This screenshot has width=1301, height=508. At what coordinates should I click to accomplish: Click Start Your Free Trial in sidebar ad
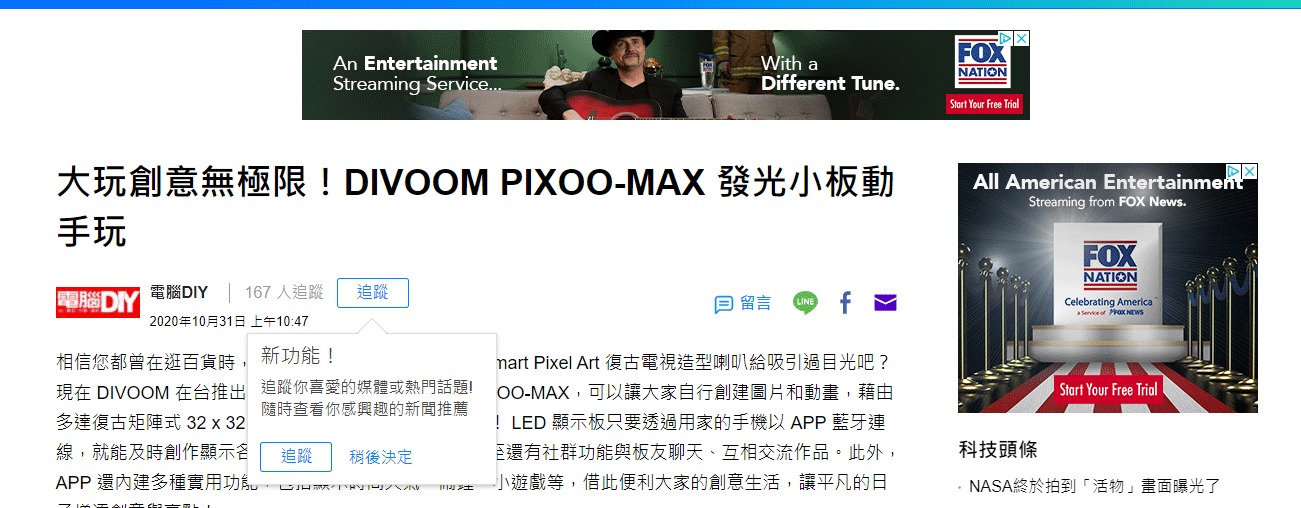click(1108, 390)
